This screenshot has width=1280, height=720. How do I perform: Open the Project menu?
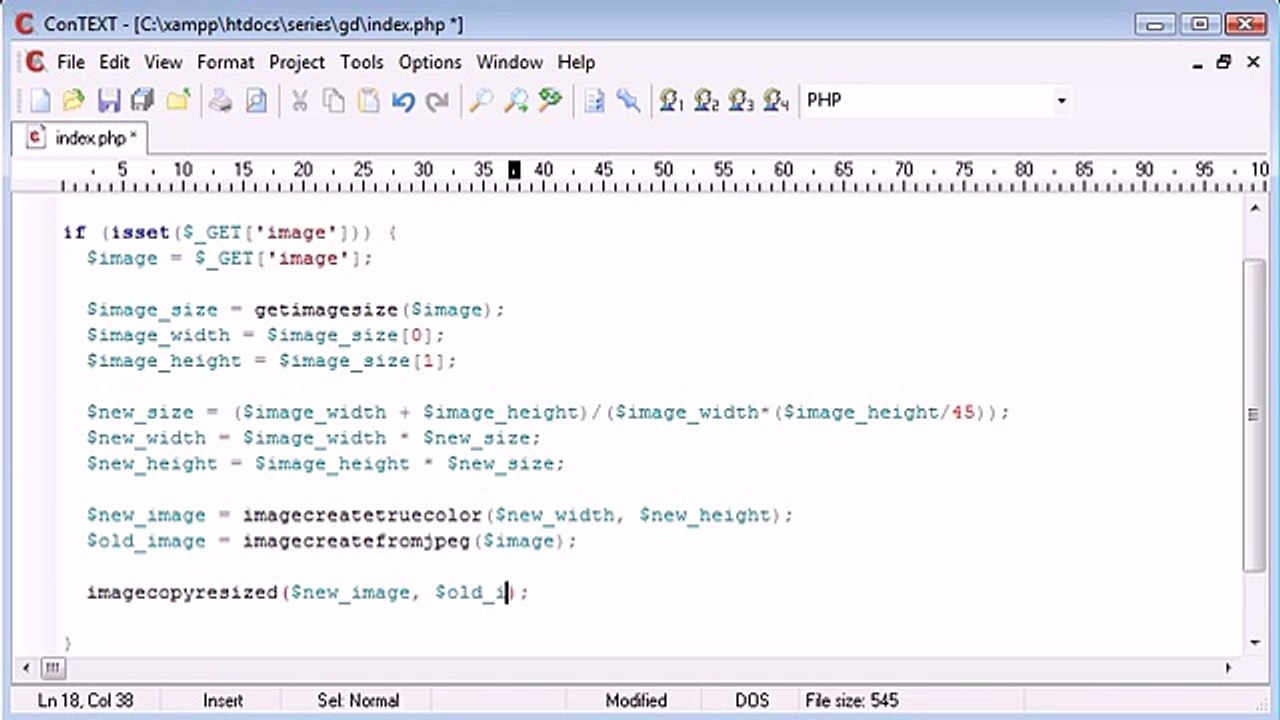coord(297,62)
